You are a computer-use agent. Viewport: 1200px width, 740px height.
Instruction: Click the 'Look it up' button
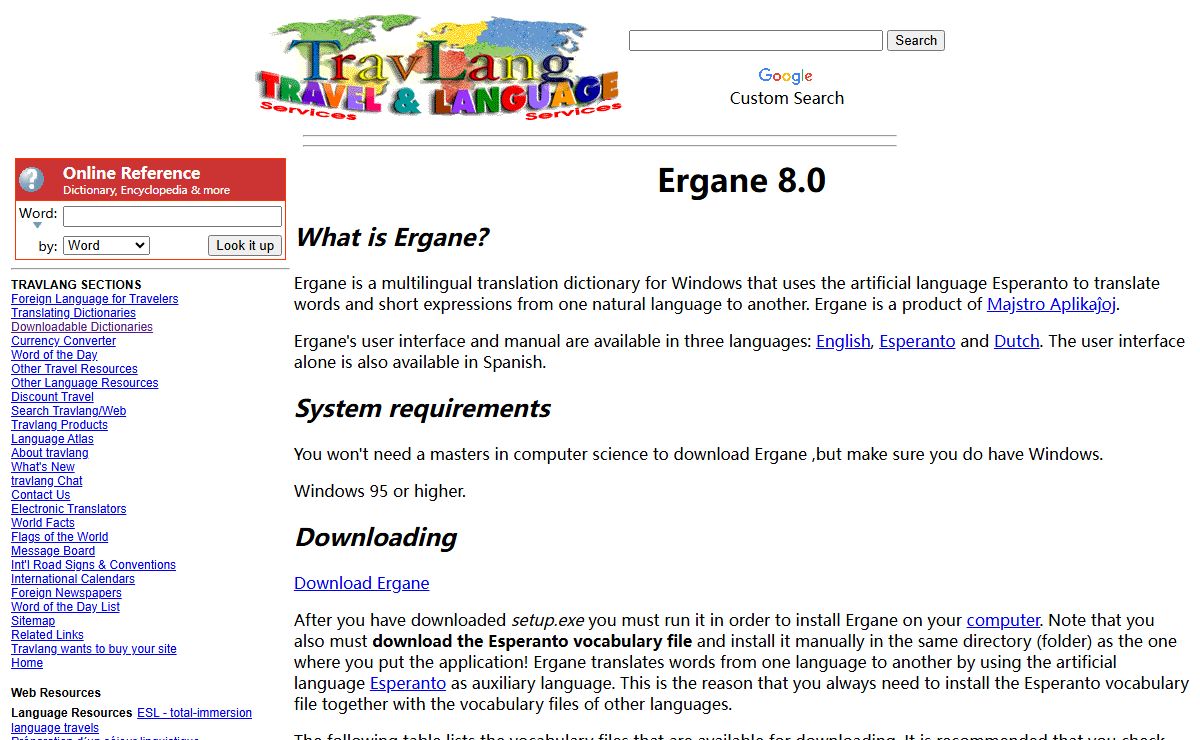tap(245, 245)
